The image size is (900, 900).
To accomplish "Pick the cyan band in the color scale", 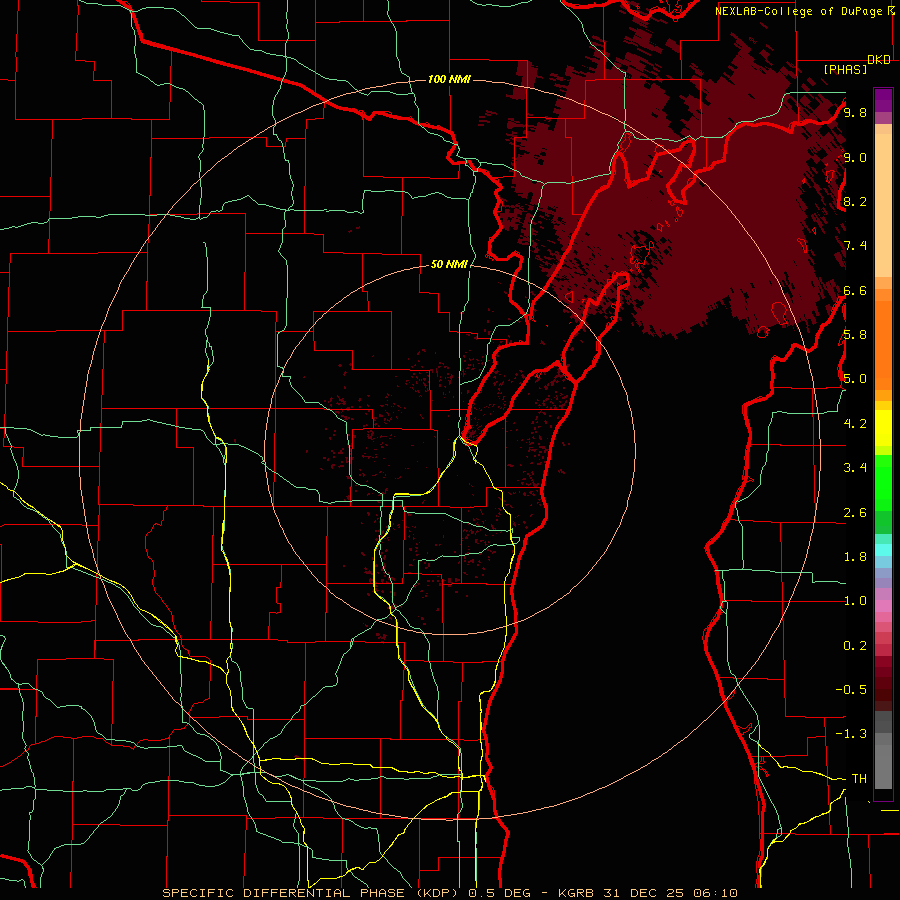I will (x=883, y=550).
